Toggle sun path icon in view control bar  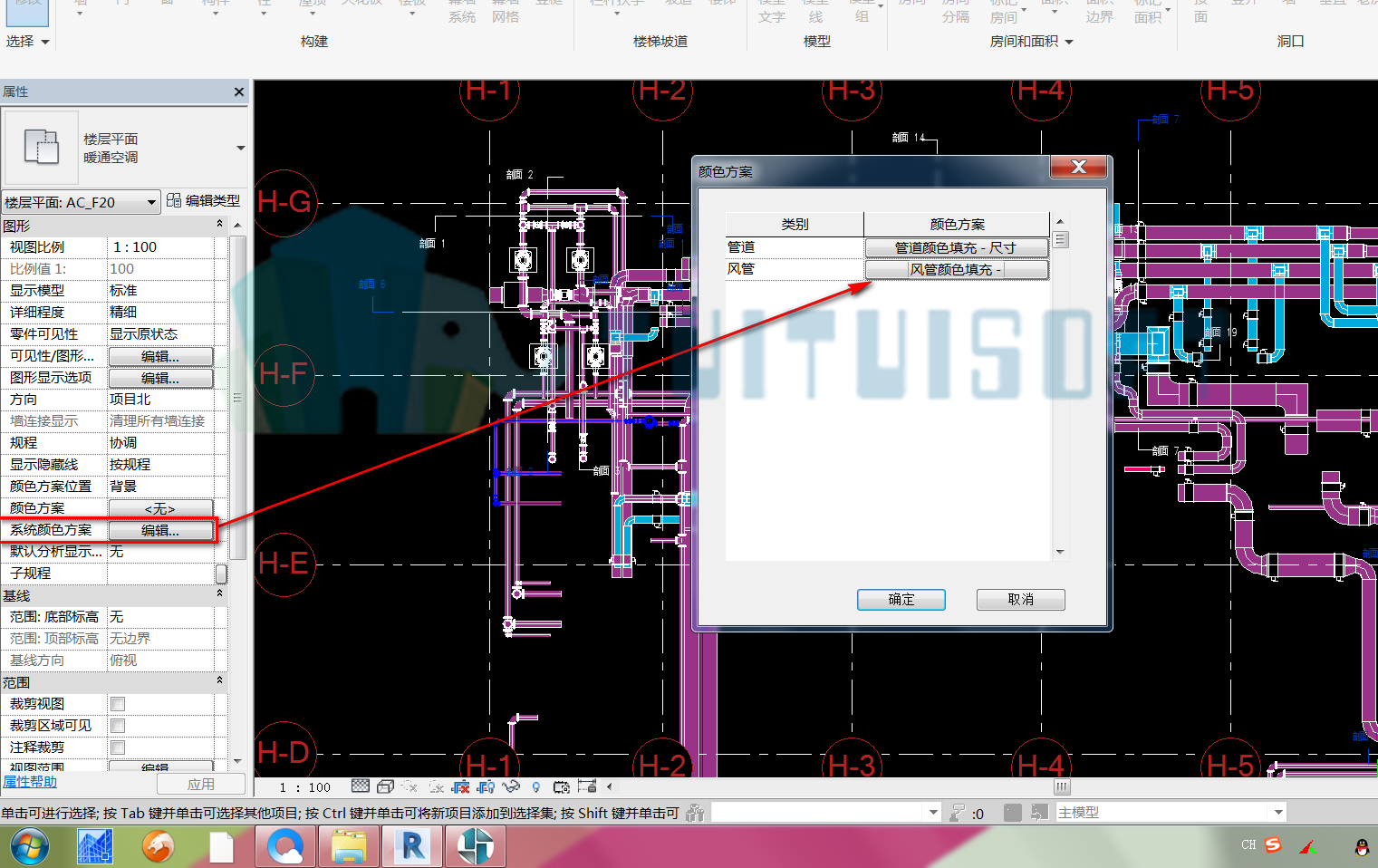click(x=410, y=786)
